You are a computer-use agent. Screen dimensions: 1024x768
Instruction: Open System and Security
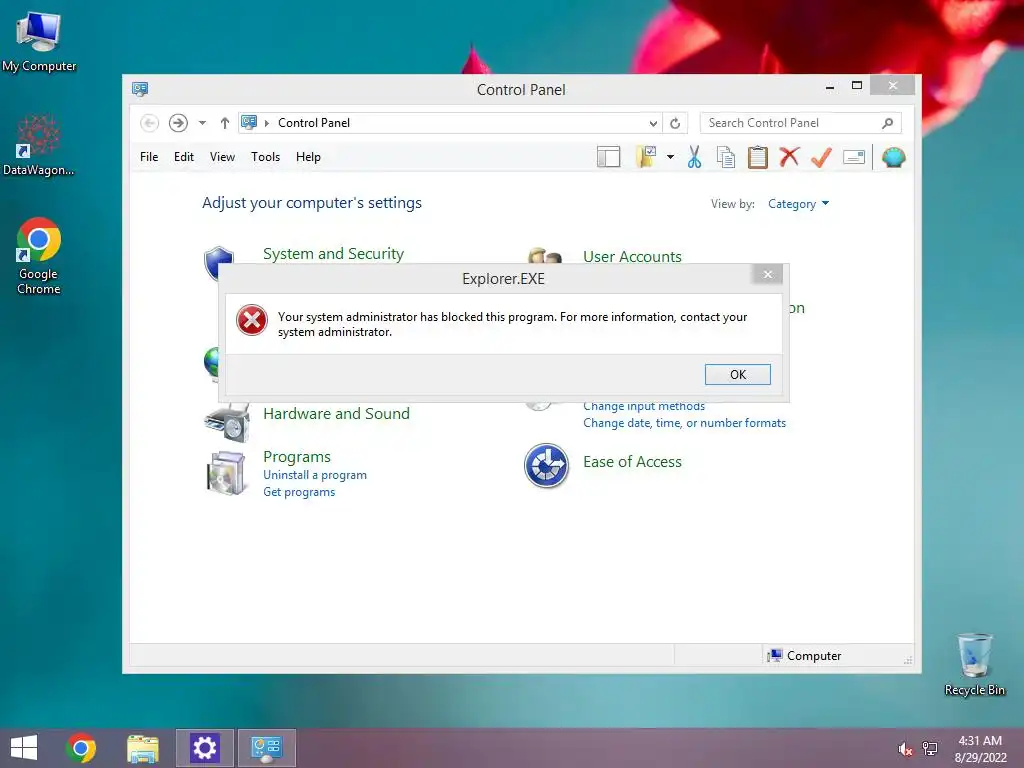click(x=333, y=253)
